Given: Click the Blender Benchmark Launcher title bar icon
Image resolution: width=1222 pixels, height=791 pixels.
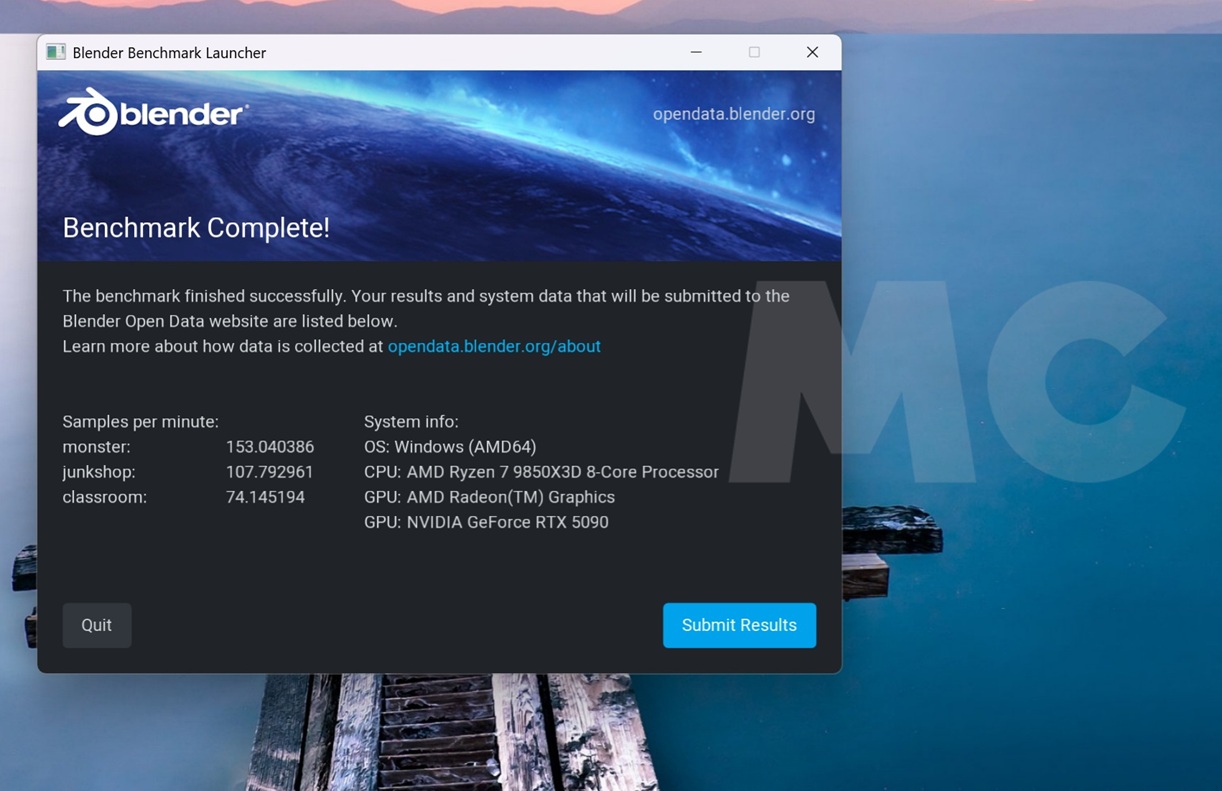Looking at the screenshot, I should point(56,52).
